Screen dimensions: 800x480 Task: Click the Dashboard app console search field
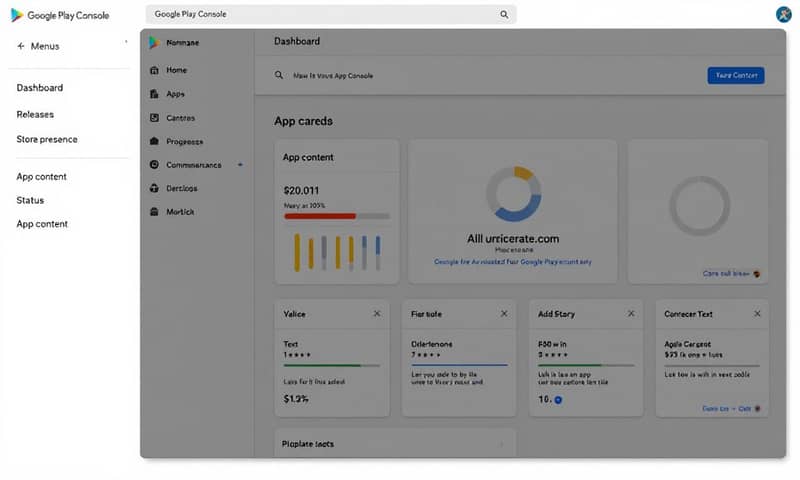pyautogui.click(x=480, y=76)
